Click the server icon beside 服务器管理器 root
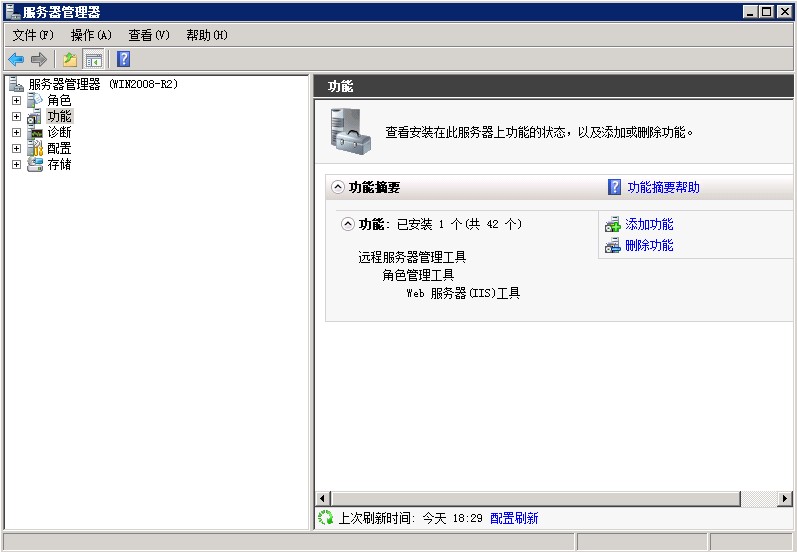The height and width of the screenshot is (552, 797). point(16,84)
